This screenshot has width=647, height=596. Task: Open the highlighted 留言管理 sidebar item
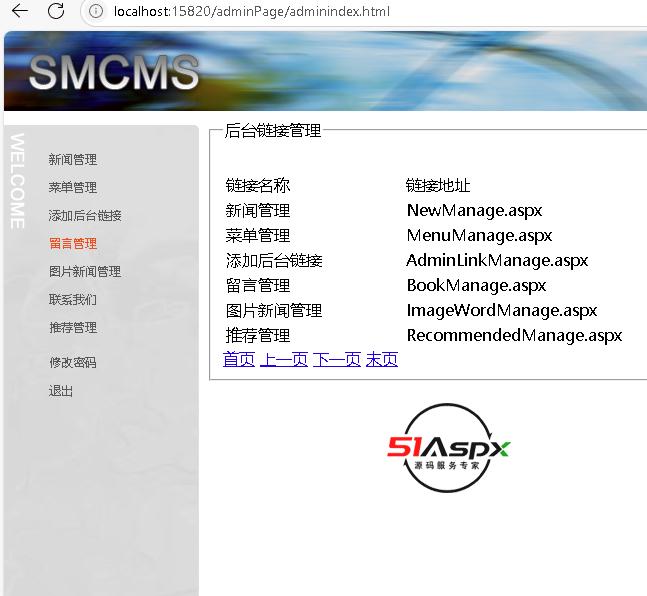[x=73, y=244]
